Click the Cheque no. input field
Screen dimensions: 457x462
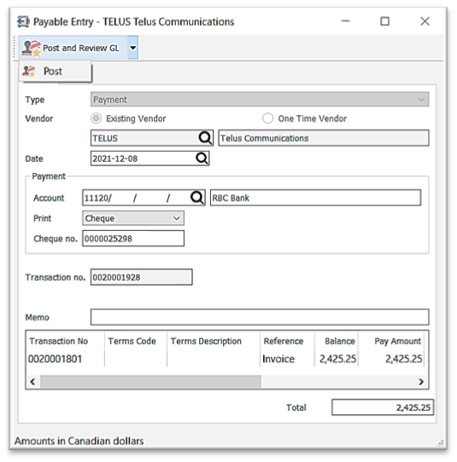click(x=133, y=238)
